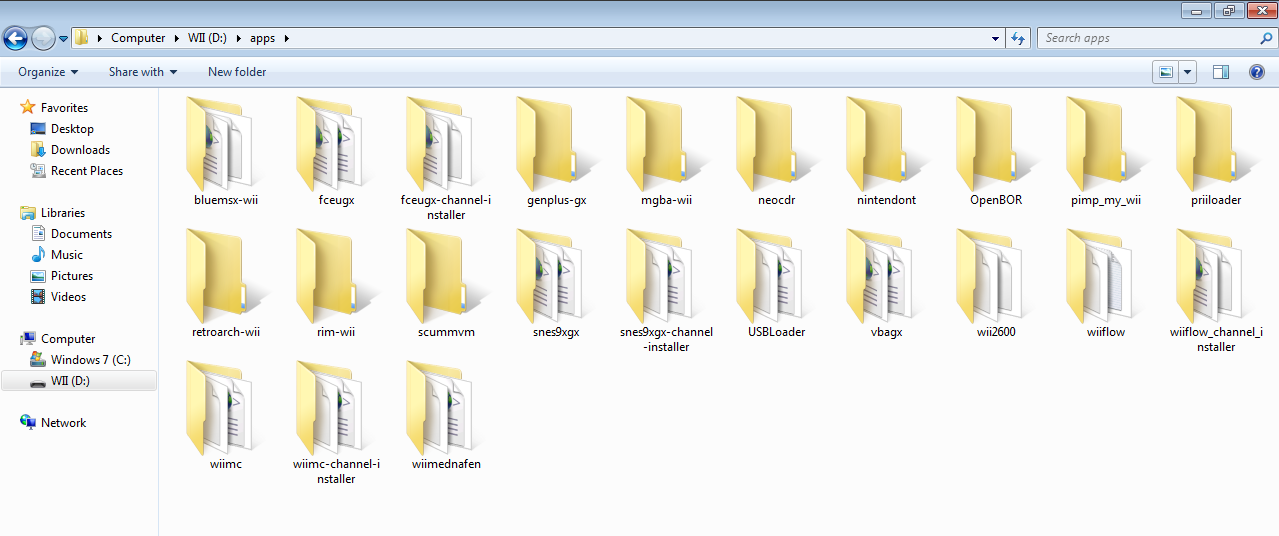Toggle the preview pane button
The height and width of the screenshot is (536, 1279).
pyautogui.click(x=1220, y=72)
